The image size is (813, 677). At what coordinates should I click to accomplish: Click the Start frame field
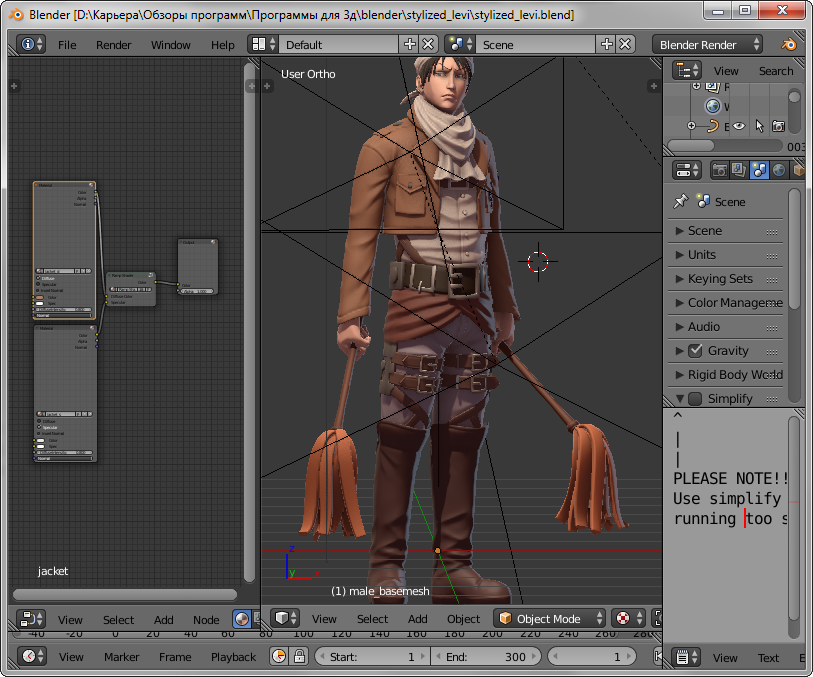pyautogui.click(x=372, y=656)
